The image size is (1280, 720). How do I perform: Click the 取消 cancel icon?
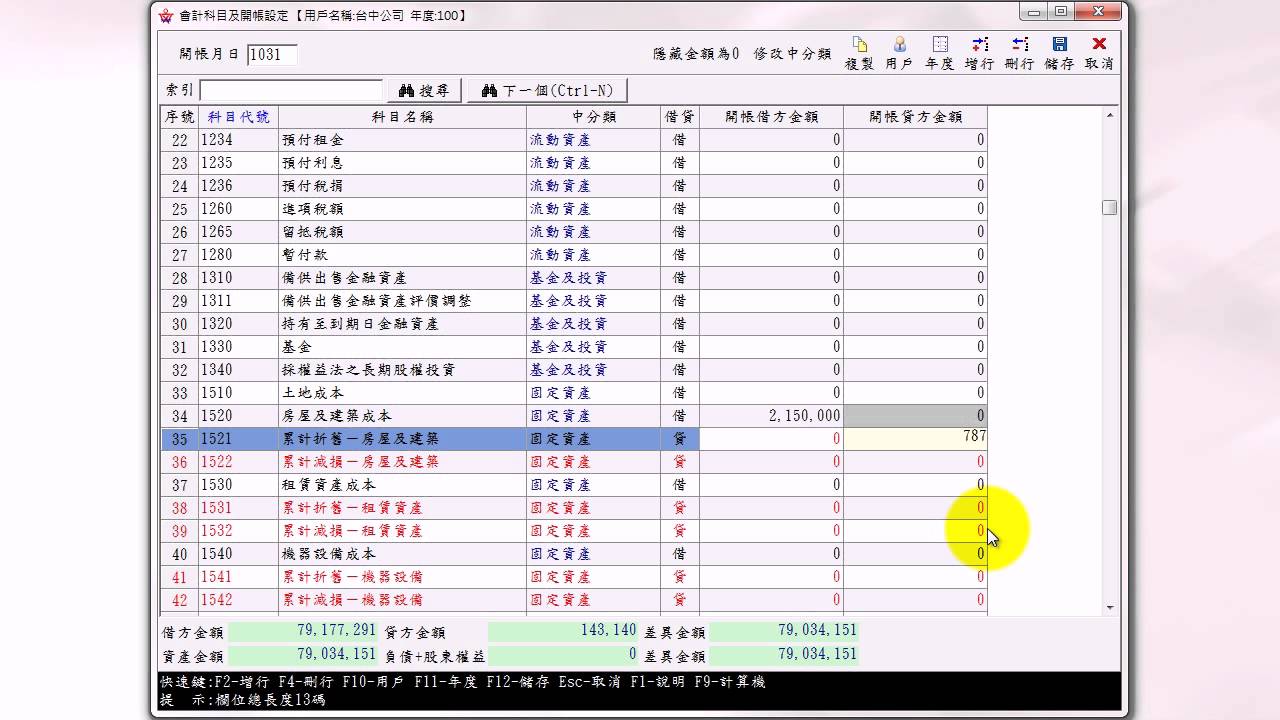click(1099, 53)
